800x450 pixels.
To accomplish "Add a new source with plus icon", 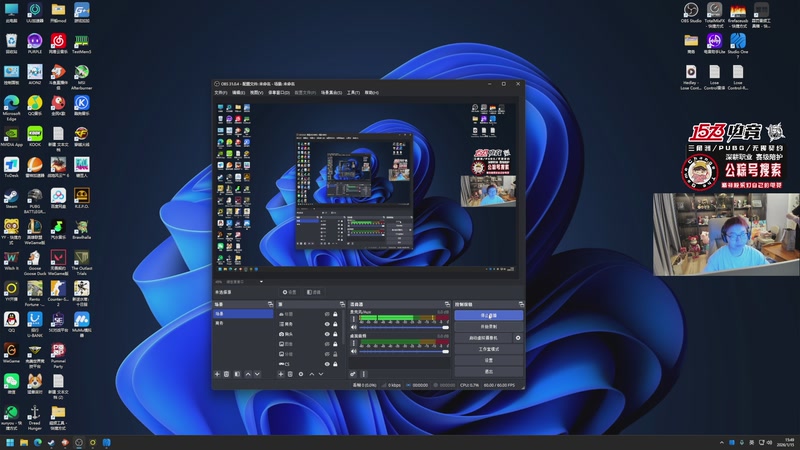I will pos(281,374).
